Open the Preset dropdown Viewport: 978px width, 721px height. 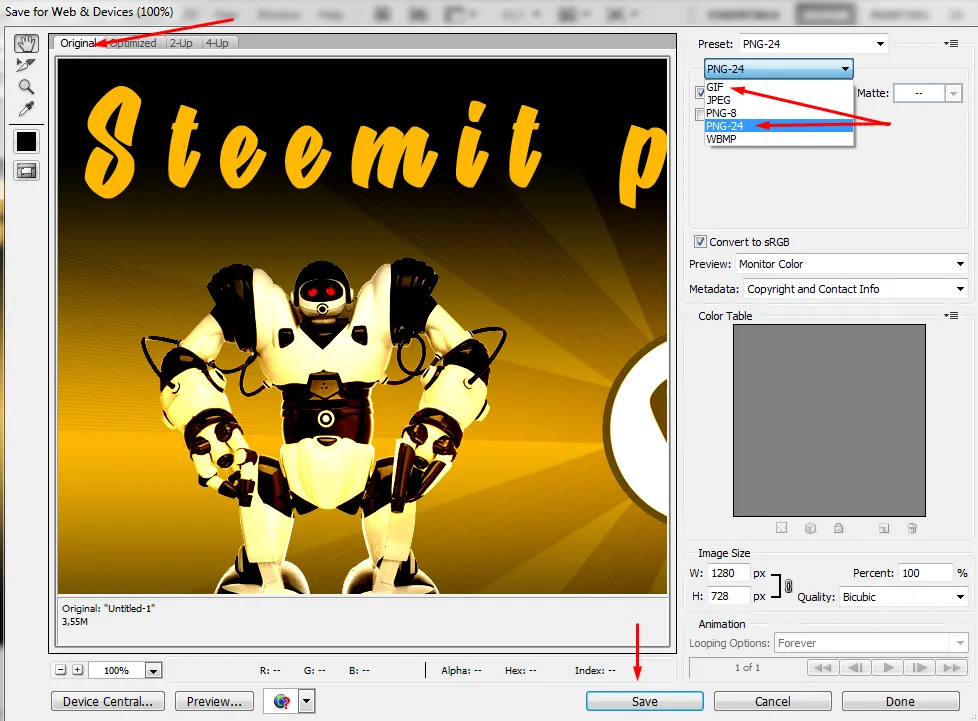tap(813, 44)
